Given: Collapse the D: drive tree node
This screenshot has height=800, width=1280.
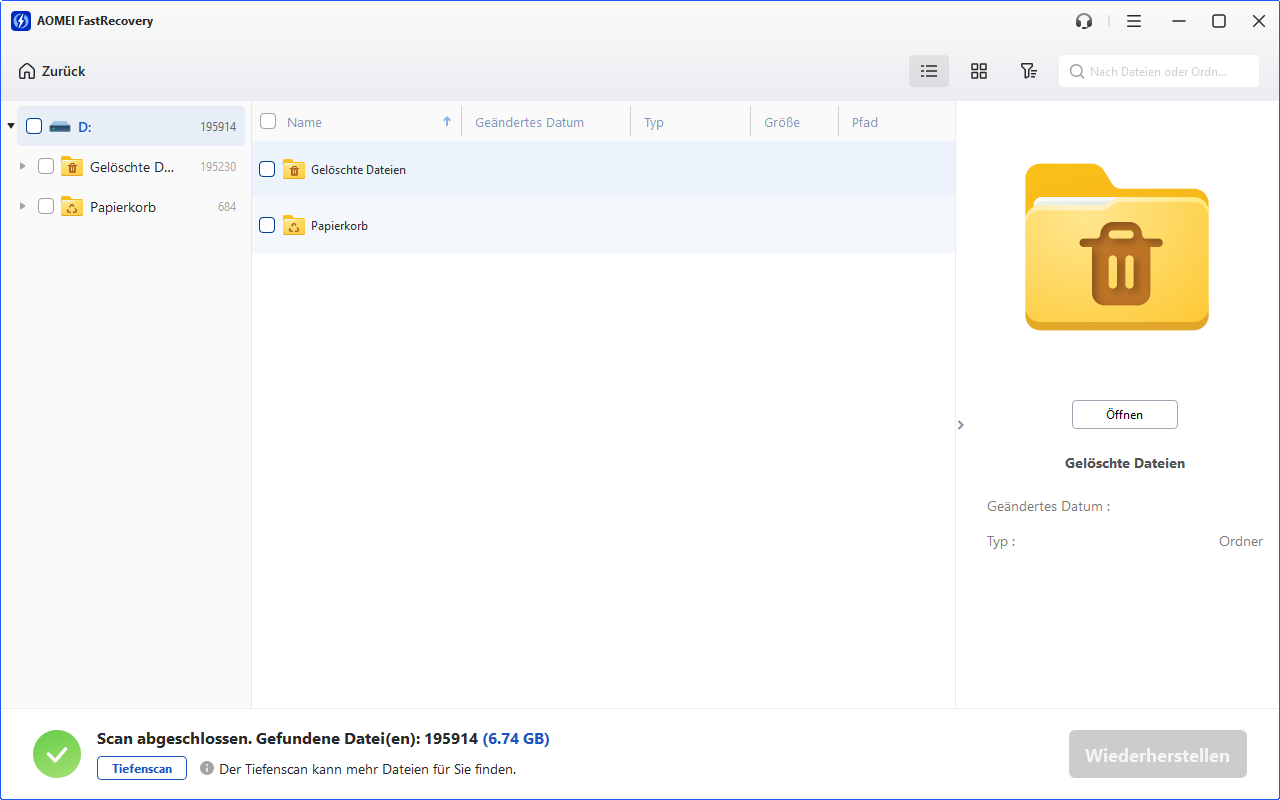Looking at the screenshot, I should click(11, 126).
